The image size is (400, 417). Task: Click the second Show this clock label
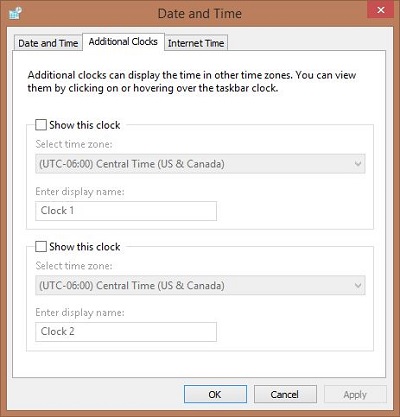(85, 247)
